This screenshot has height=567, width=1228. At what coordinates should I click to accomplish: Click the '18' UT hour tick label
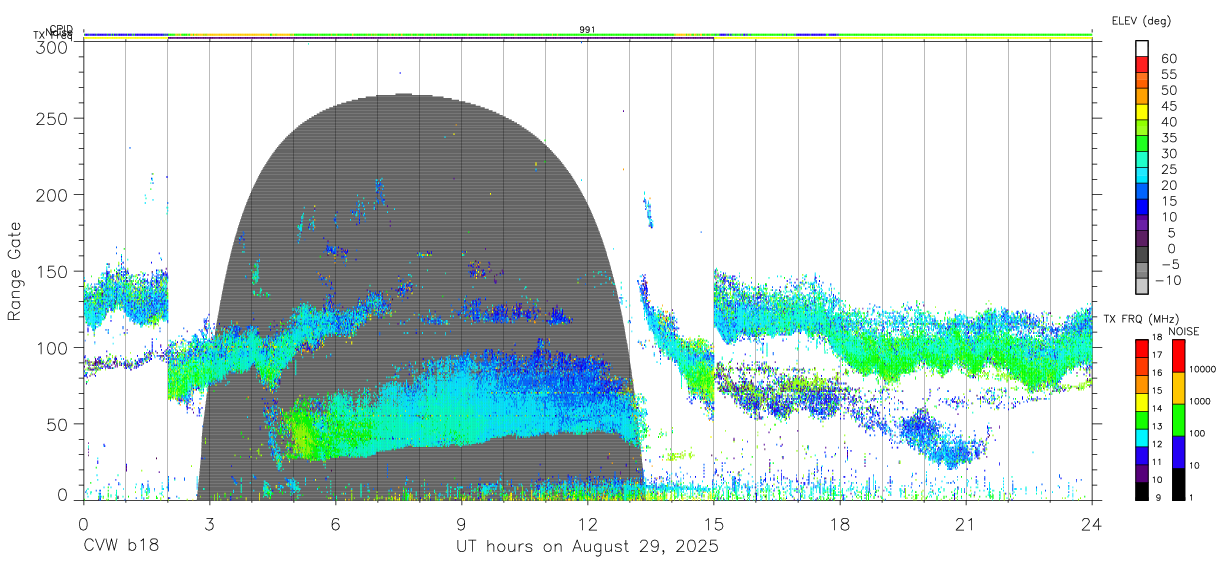(x=840, y=523)
